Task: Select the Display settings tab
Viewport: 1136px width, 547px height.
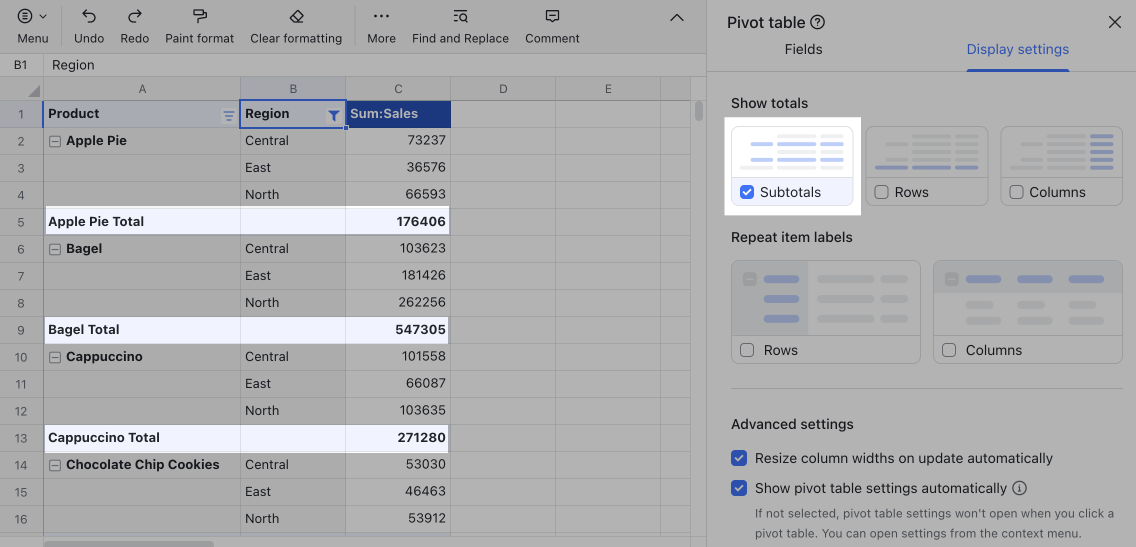Action: [x=1017, y=49]
